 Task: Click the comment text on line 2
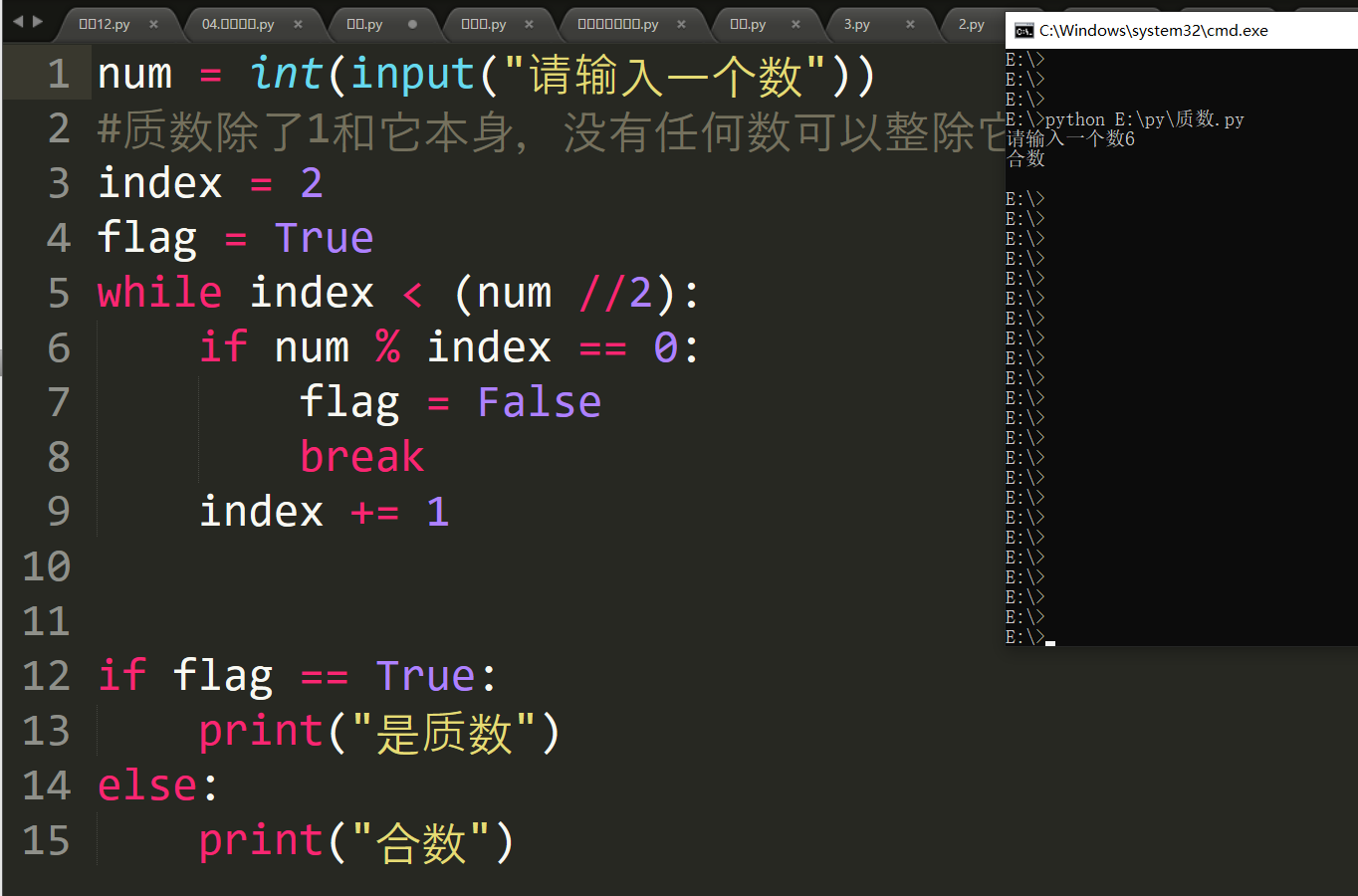point(552,131)
